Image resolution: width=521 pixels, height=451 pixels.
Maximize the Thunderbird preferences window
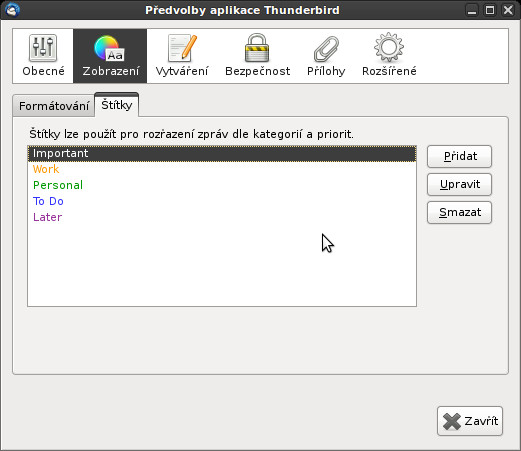coord(490,10)
